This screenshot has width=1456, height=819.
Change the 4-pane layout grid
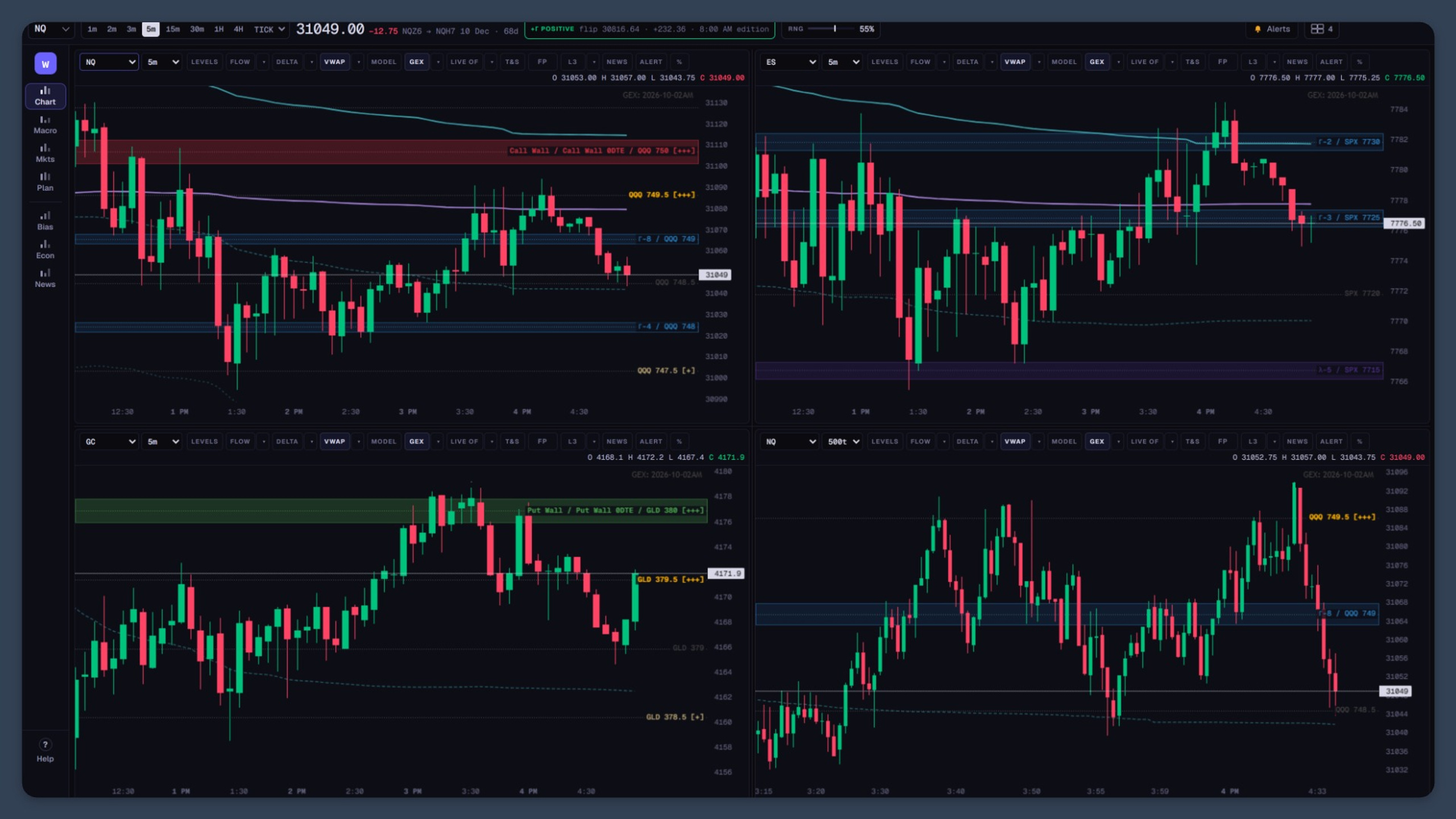tap(1322, 29)
